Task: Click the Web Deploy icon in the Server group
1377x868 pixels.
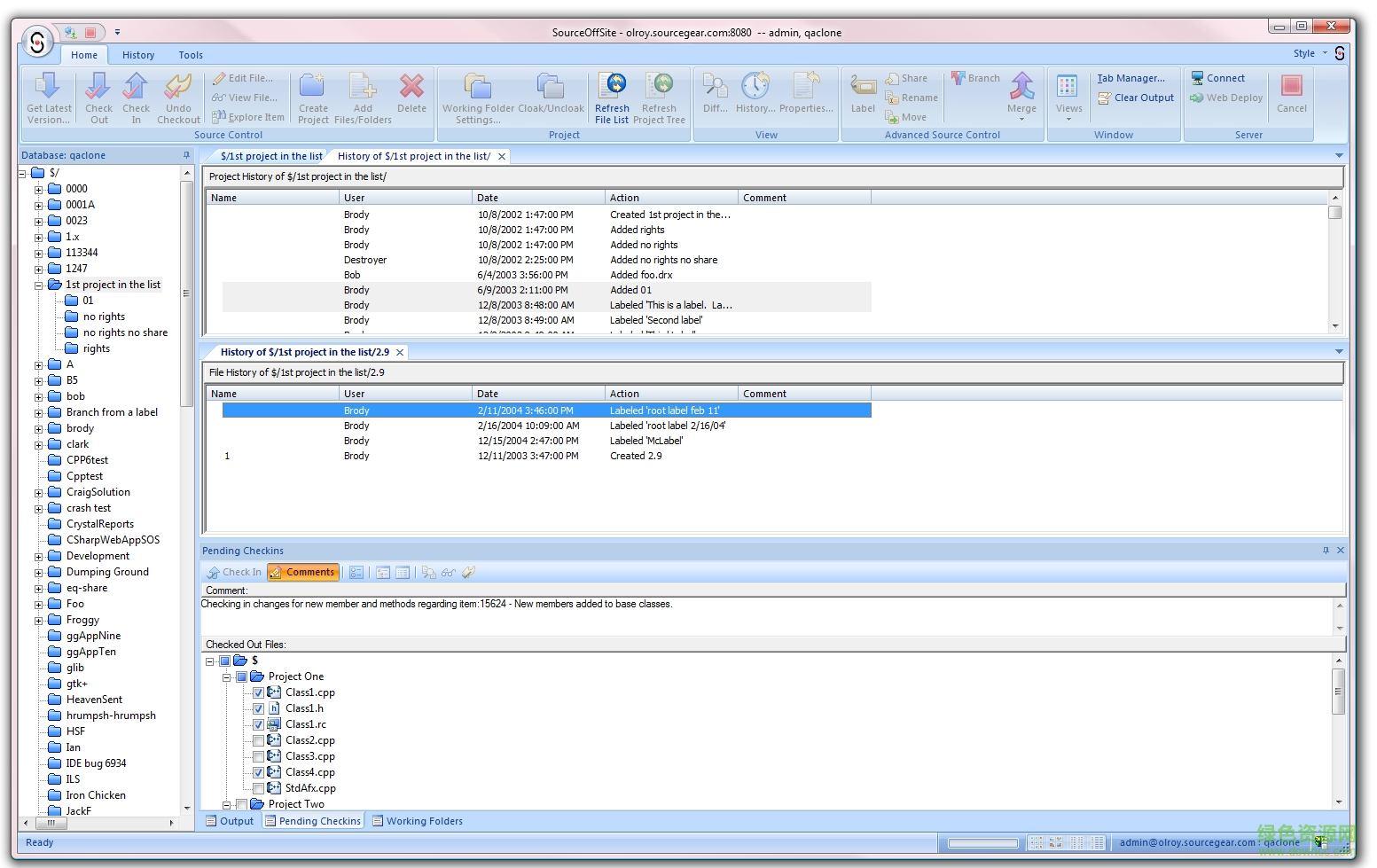Action: [1225, 98]
